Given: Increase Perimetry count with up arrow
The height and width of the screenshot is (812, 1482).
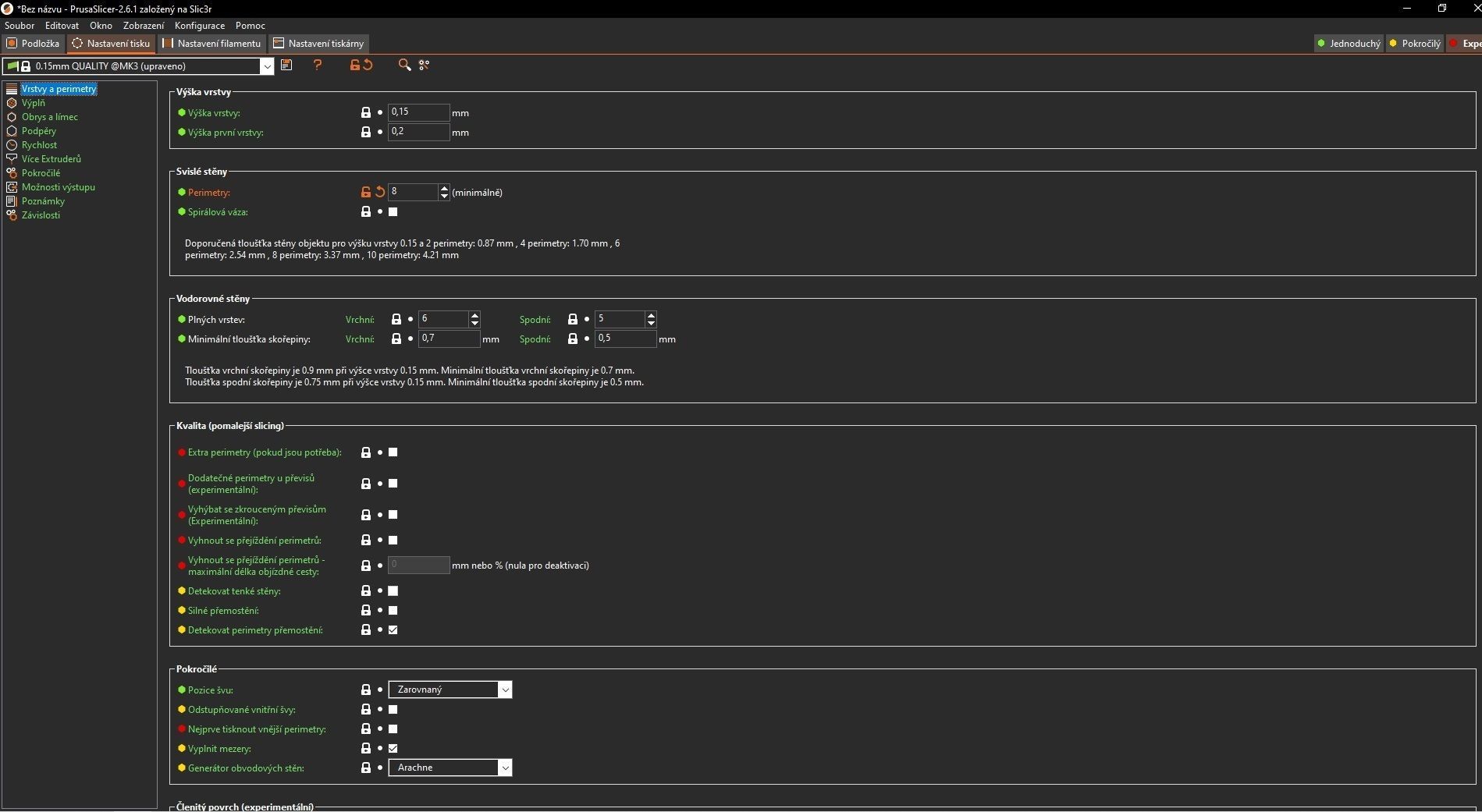Looking at the screenshot, I should 444,188.
